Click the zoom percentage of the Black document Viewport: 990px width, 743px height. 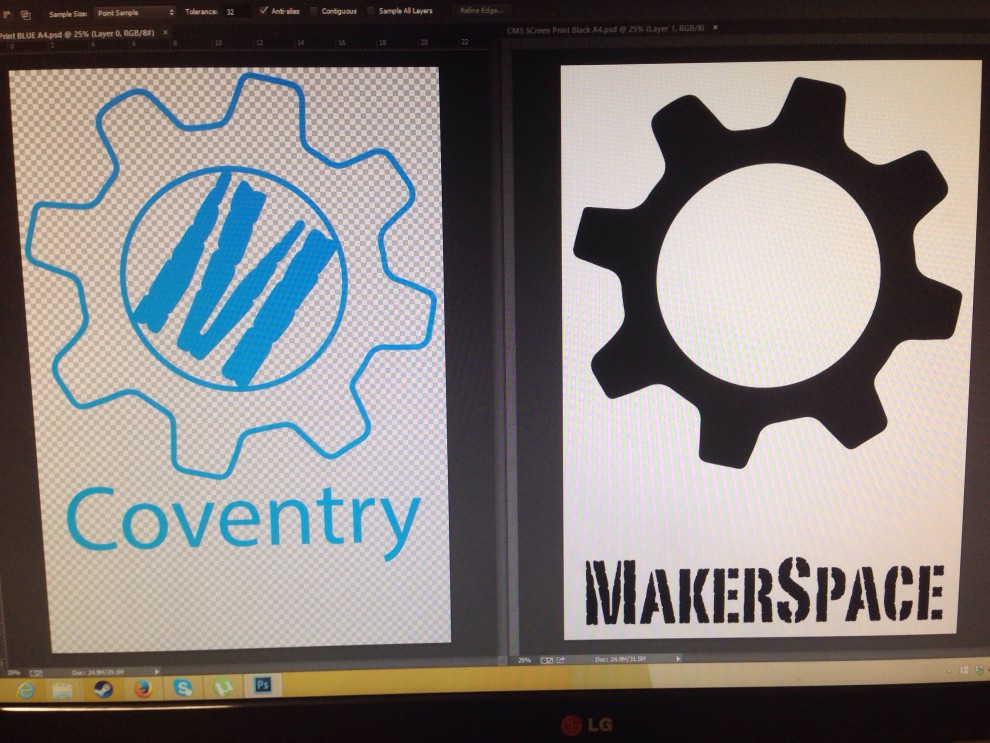click(525, 660)
